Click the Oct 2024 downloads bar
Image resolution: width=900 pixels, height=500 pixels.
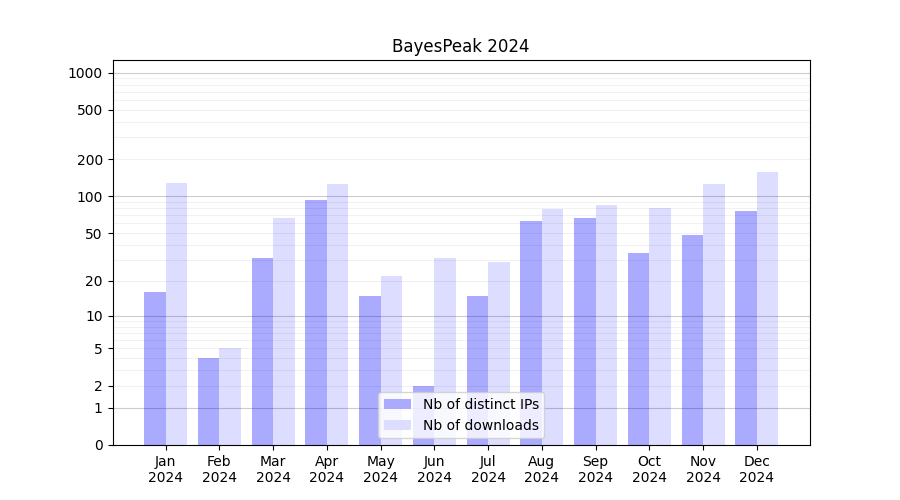(x=660, y=326)
